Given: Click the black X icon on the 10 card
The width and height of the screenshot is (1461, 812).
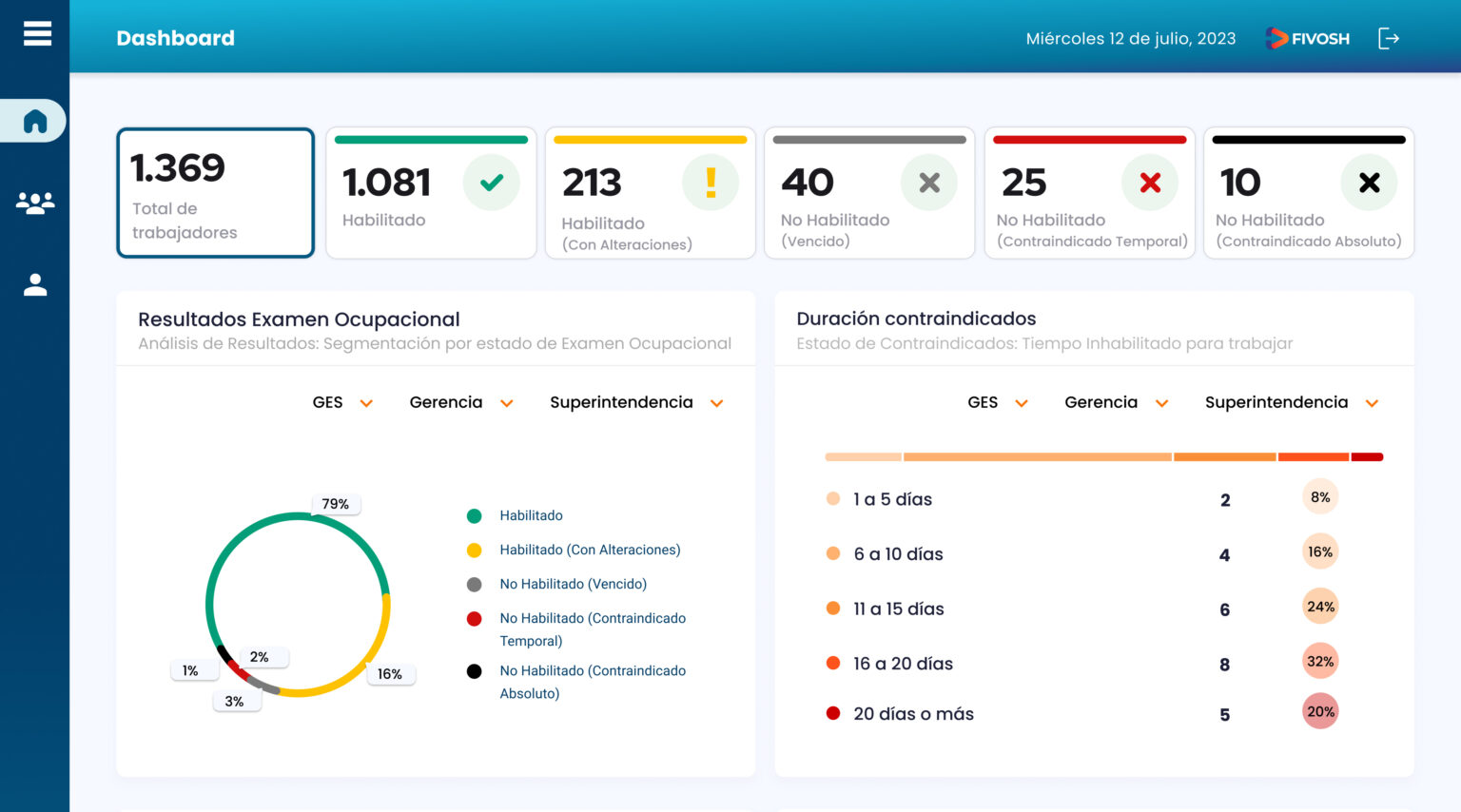Looking at the screenshot, I should click(x=1369, y=183).
